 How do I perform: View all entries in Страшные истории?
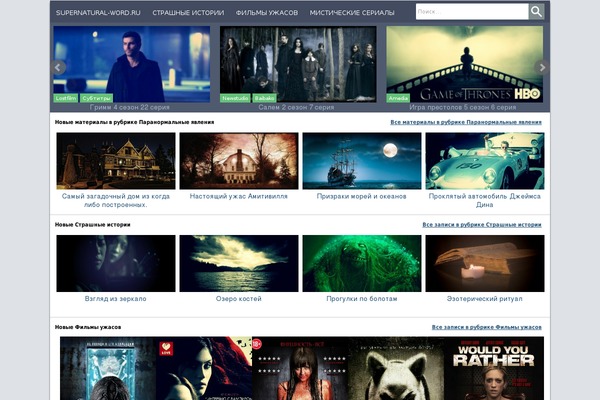tap(481, 225)
